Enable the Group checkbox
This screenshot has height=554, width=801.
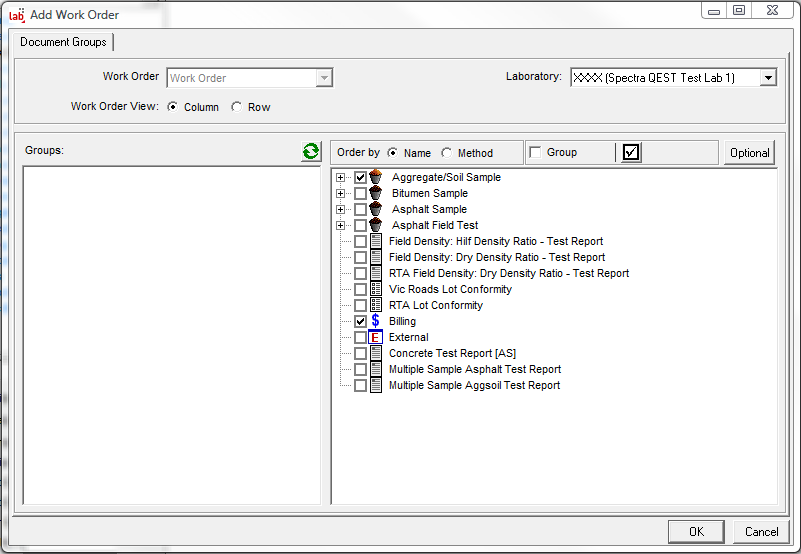point(535,152)
